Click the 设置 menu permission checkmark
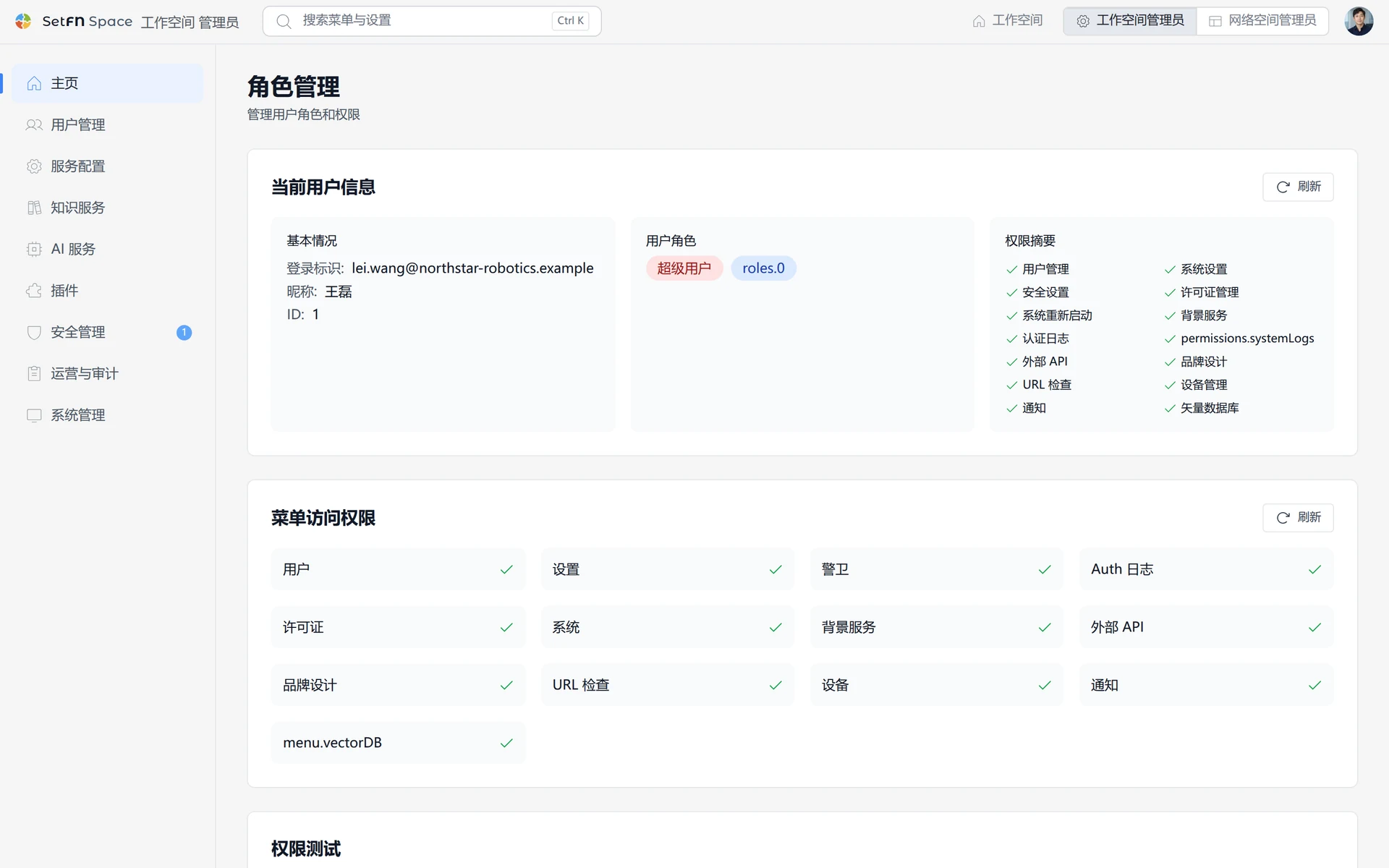The width and height of the screenshot is (1389, 868). [x=776, y=569]
